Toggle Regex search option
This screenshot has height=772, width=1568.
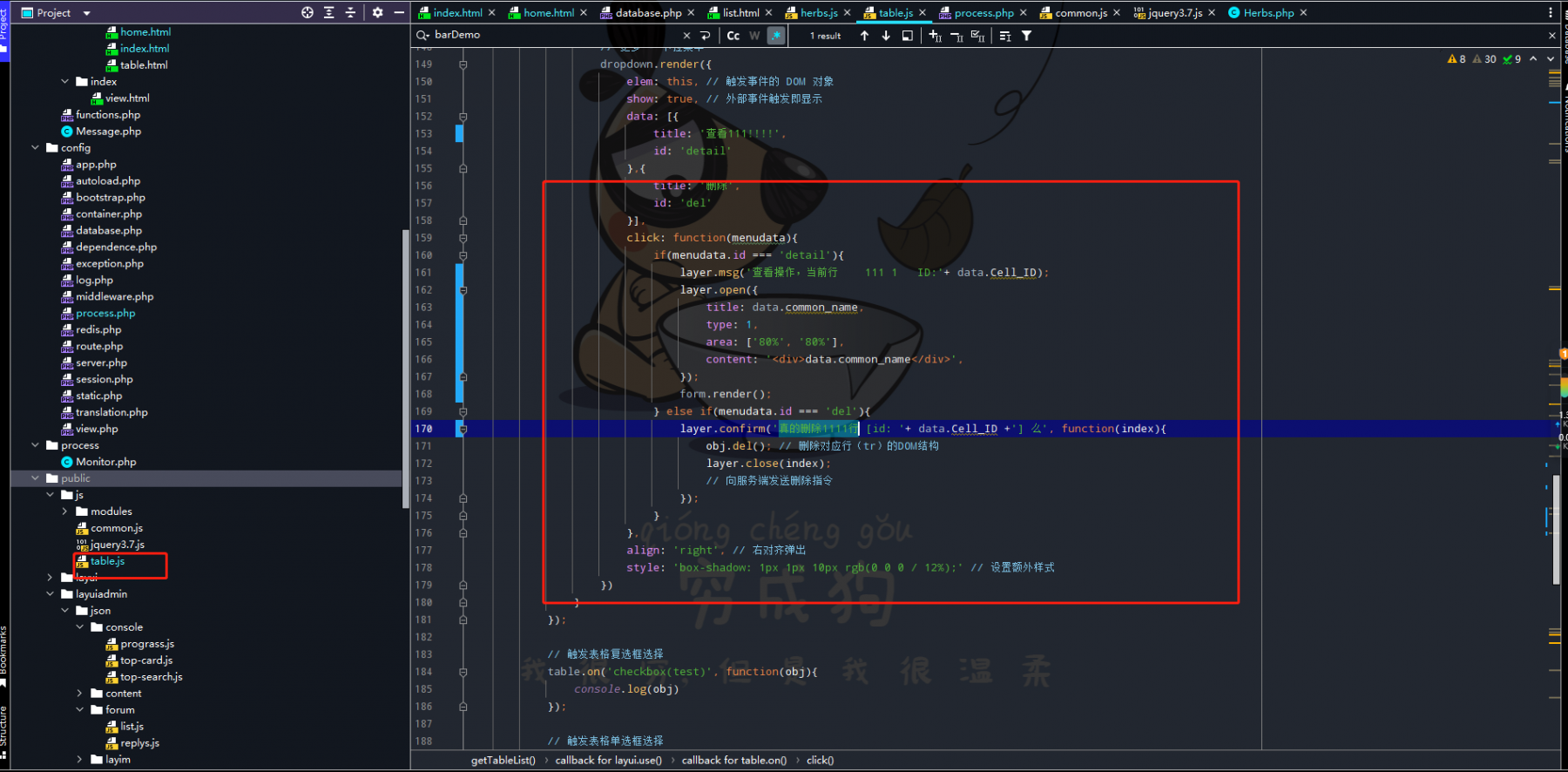pos(776,36)
